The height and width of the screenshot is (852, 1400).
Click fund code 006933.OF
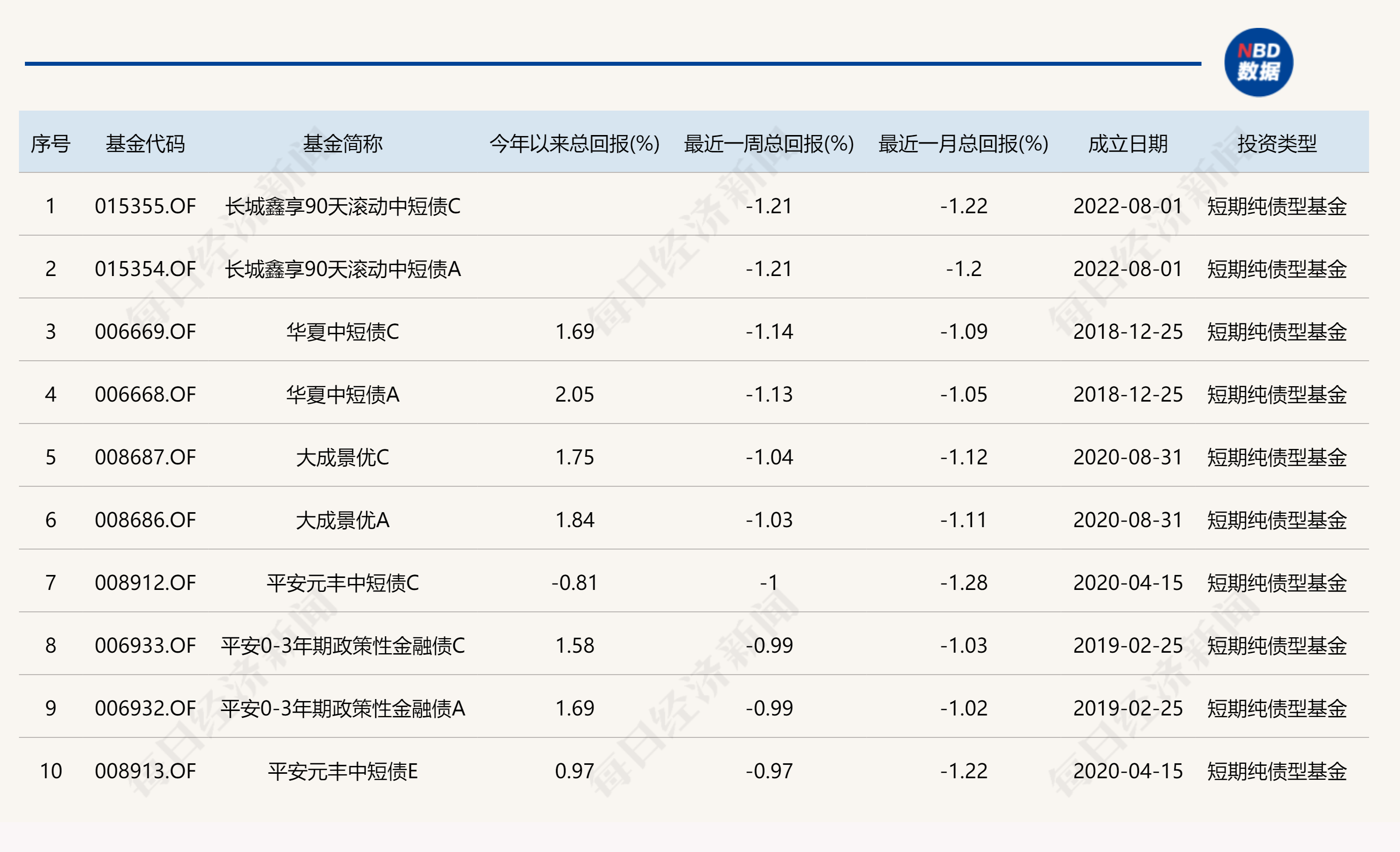145,646
